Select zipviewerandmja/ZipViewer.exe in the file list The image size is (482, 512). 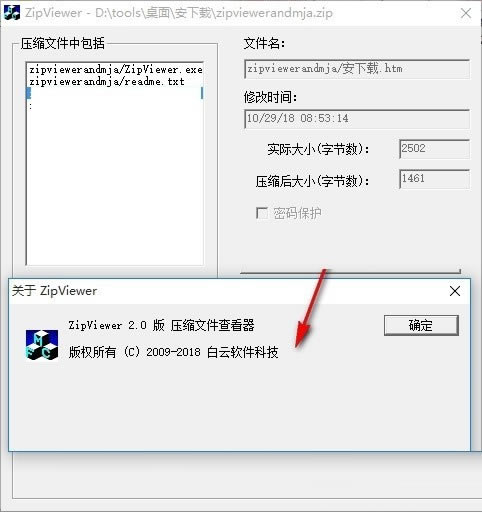click(x=115, y=70)
